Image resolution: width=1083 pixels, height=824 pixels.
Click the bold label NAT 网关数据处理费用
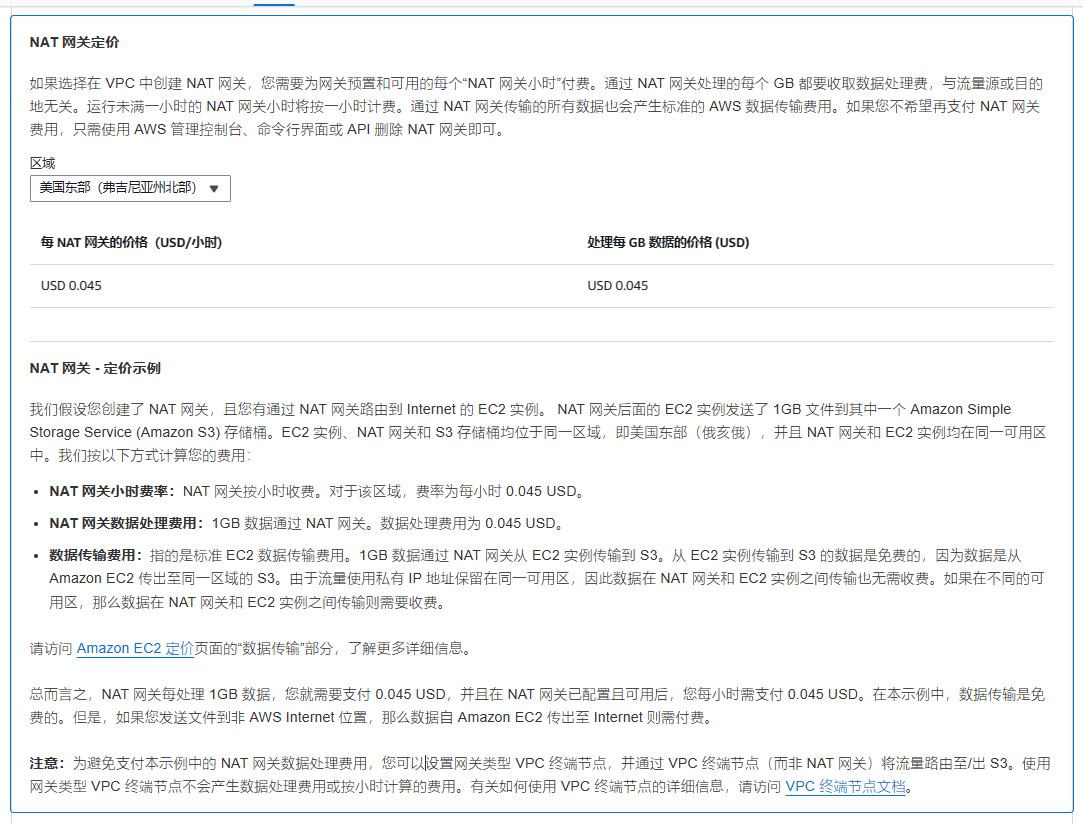127,524
